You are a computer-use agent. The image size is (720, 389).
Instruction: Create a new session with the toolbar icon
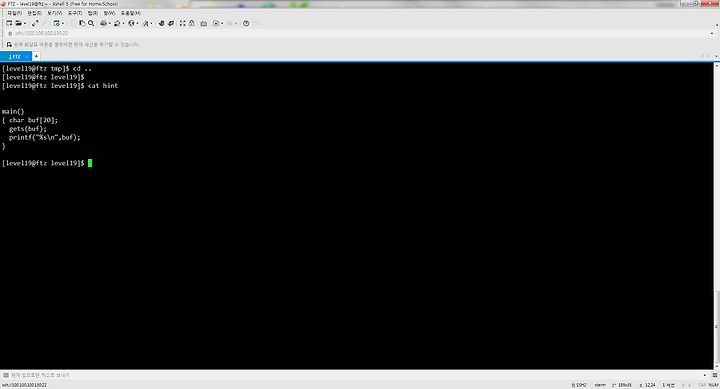coord(9,23)
